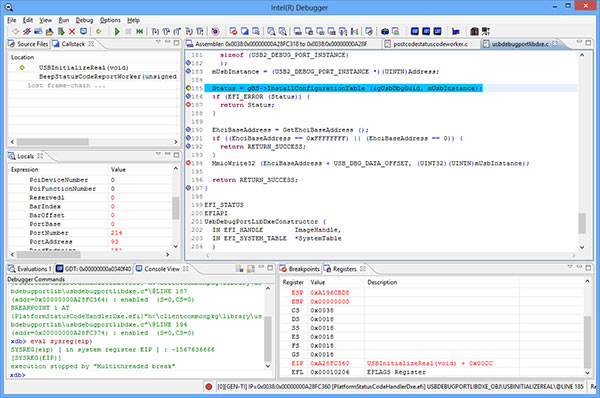Toggle the blue marker at line 192
The width and height of the screenshot is (600, 398).
(x=188, y=146)
